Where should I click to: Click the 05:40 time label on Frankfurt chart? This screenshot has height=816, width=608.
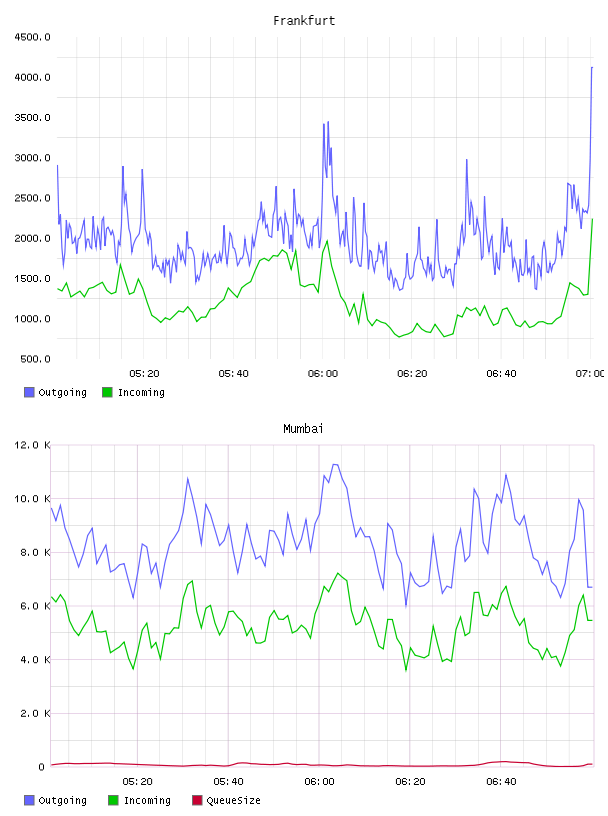tap(233, 374)
